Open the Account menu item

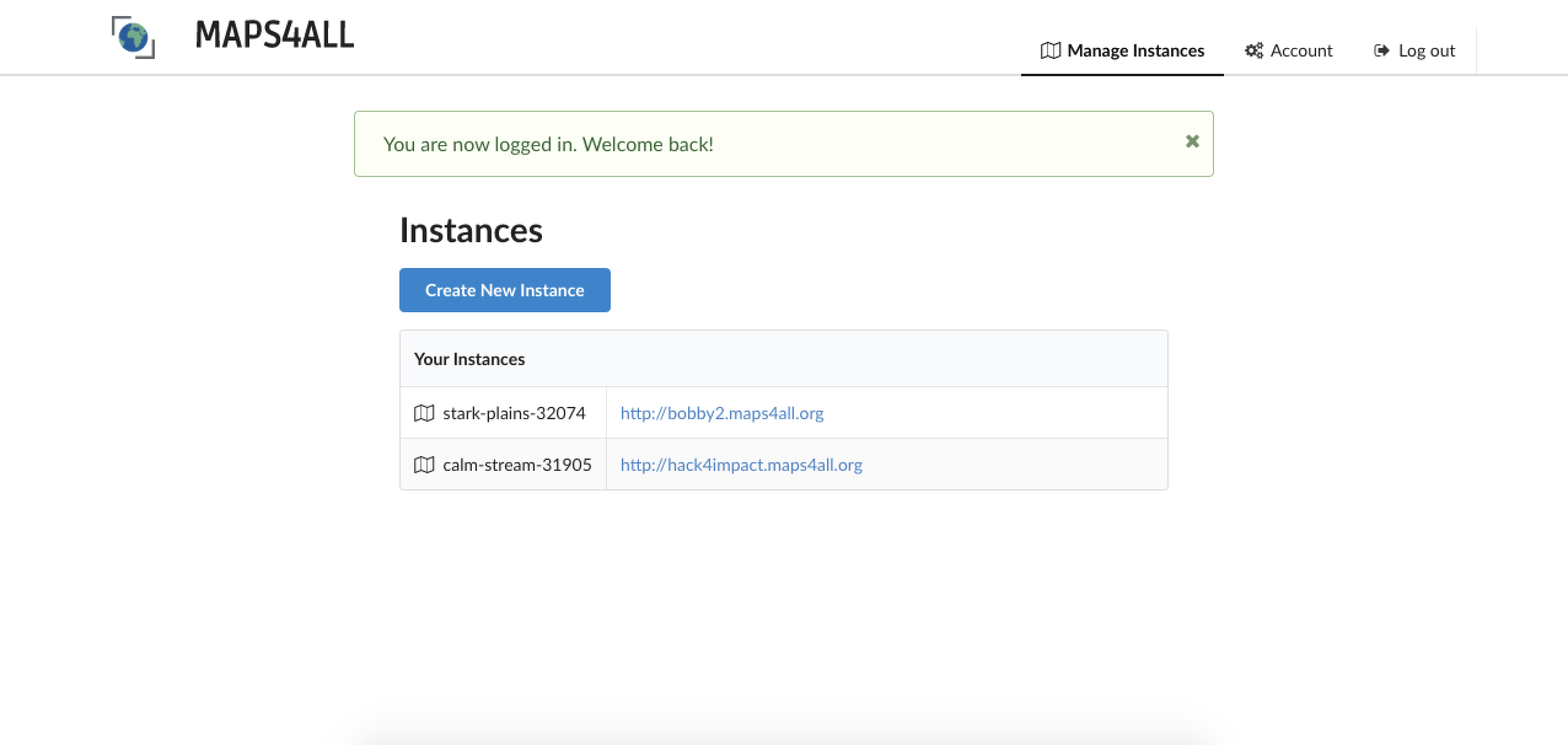pos(1301,50)
